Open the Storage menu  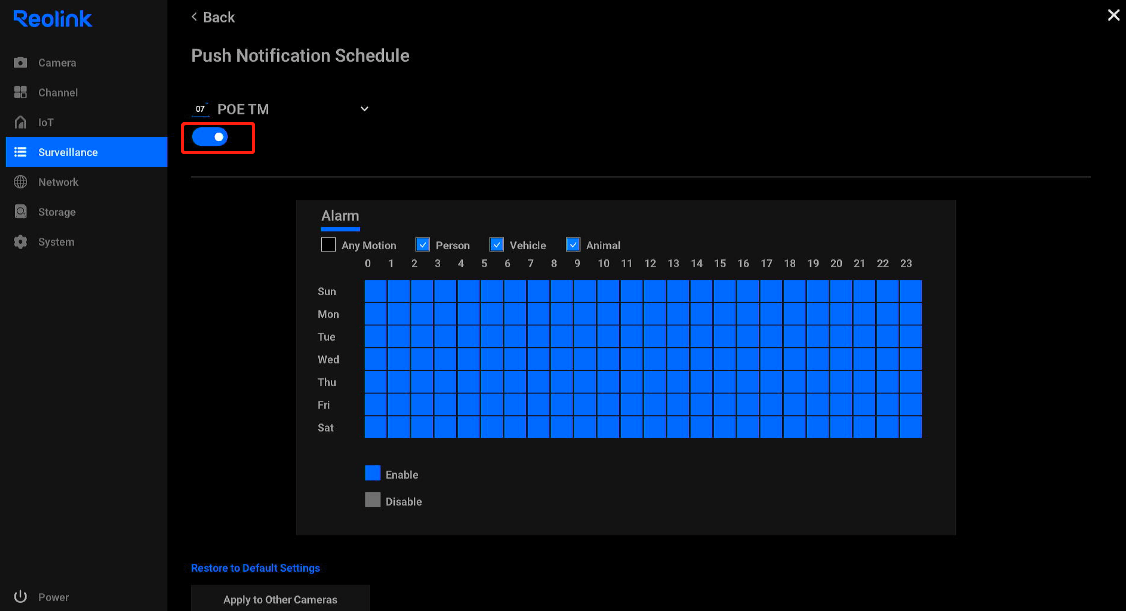(x=86, y=212)
